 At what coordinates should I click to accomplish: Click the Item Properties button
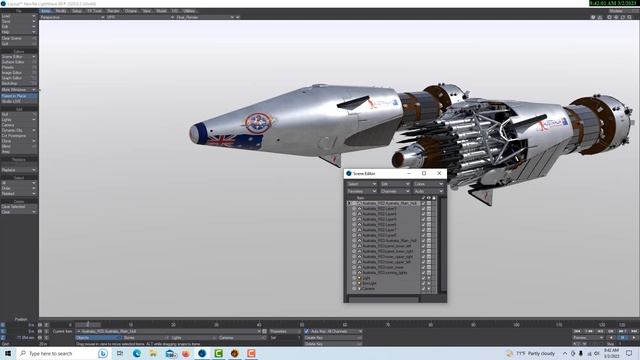tap(284, 331)
